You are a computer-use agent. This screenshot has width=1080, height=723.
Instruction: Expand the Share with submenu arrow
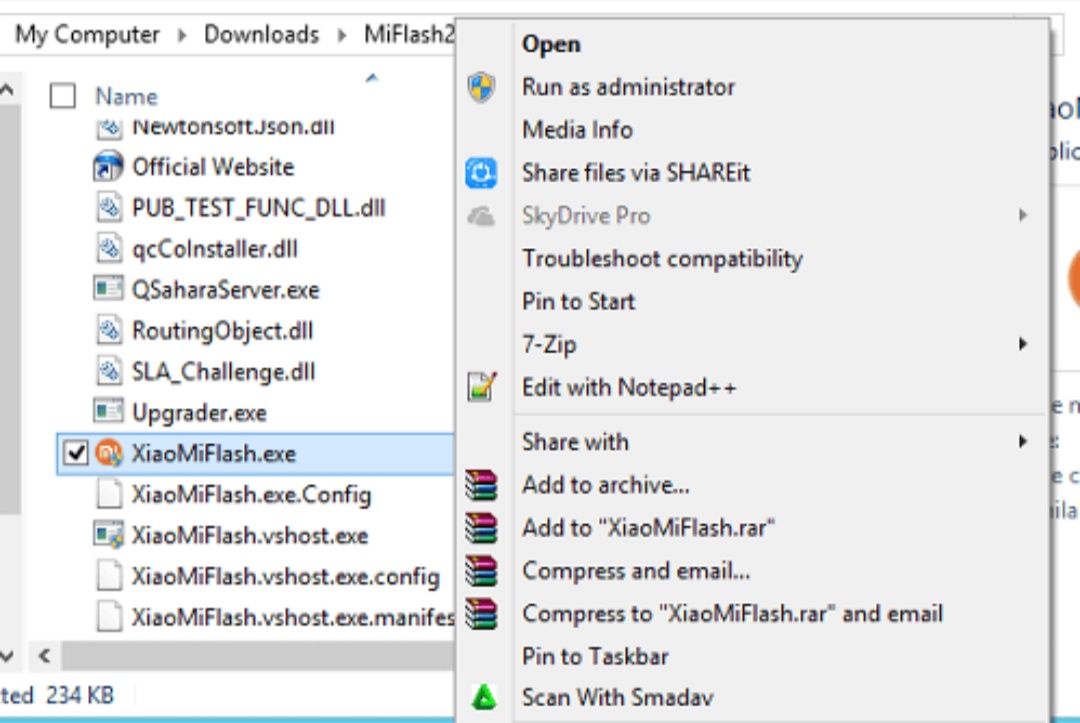coord(1023,441)
